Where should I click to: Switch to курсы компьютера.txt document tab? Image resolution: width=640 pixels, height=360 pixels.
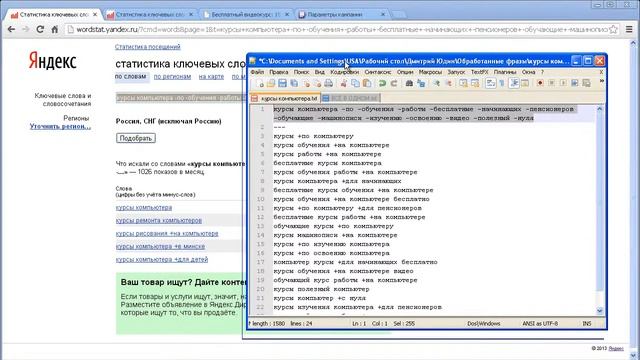click(285, 98)
